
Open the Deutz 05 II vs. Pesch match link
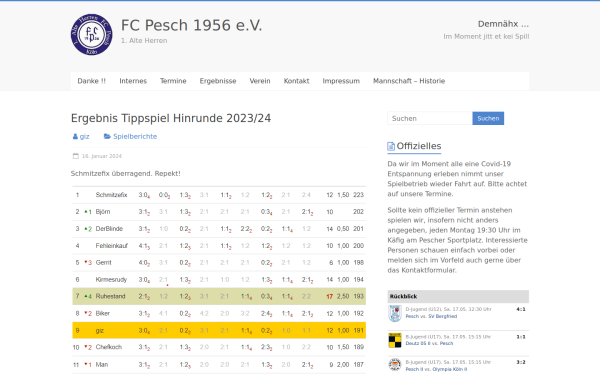coord(429,344)
